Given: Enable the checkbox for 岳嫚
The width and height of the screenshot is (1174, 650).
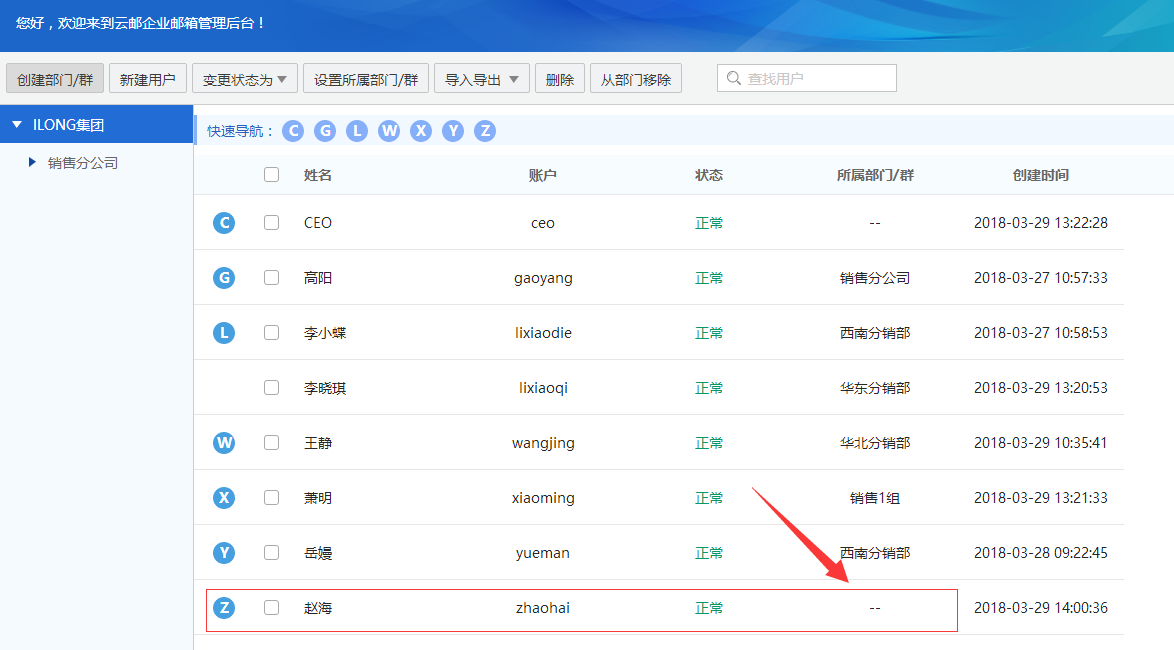Looking at the screenshot, I should click(272, 553).
